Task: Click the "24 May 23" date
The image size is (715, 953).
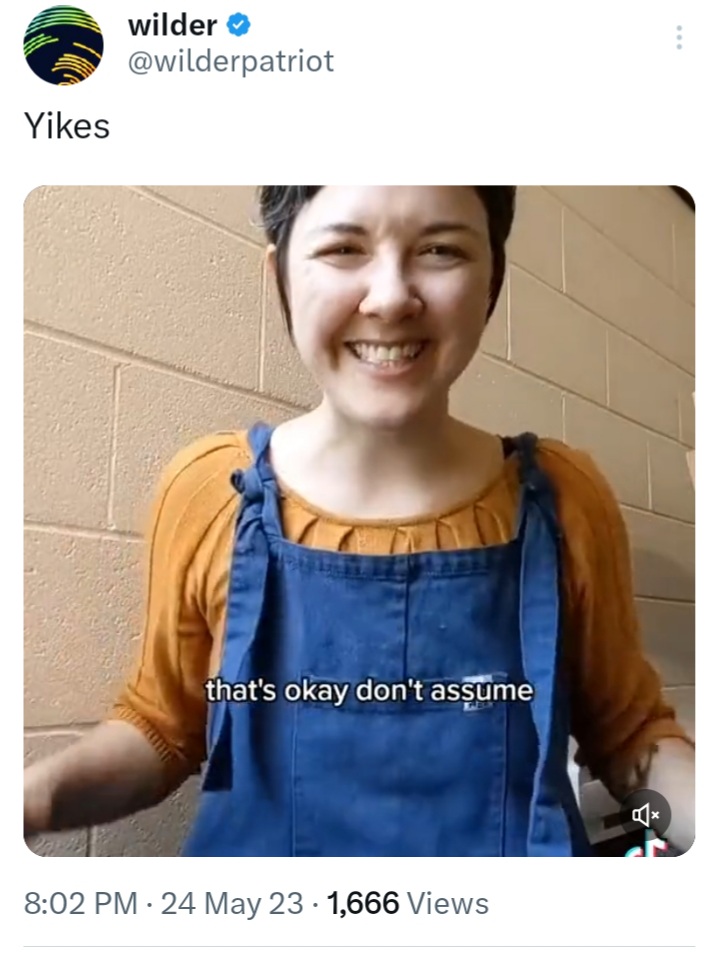Action: click(x=232, y=903)
